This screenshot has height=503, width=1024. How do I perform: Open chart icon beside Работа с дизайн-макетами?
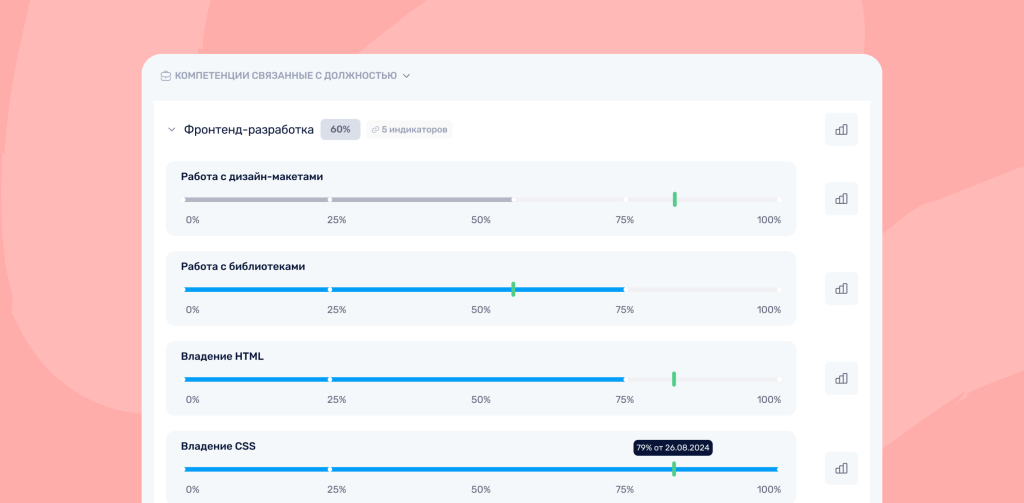841,199
